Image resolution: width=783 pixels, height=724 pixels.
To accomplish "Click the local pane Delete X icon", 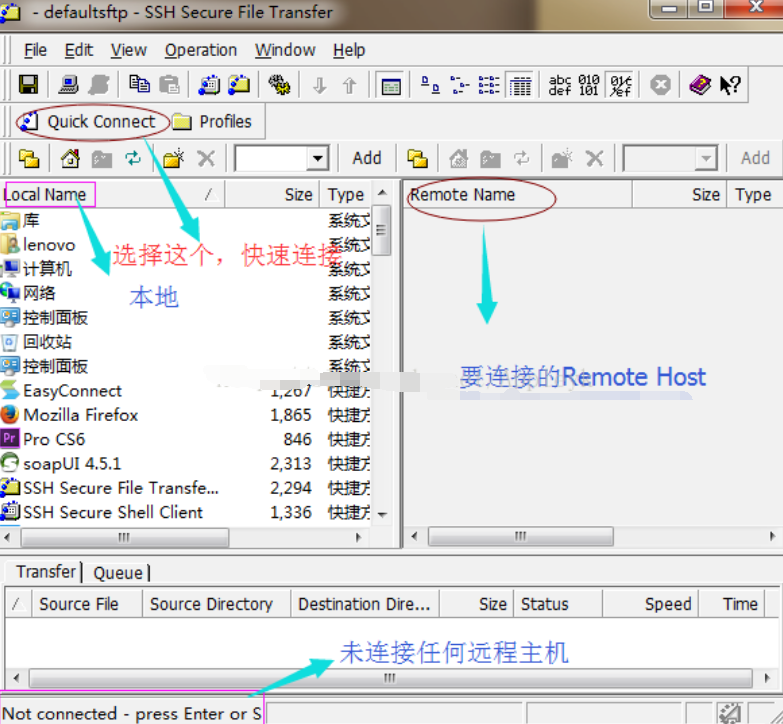I will click(x=206, y=159).
